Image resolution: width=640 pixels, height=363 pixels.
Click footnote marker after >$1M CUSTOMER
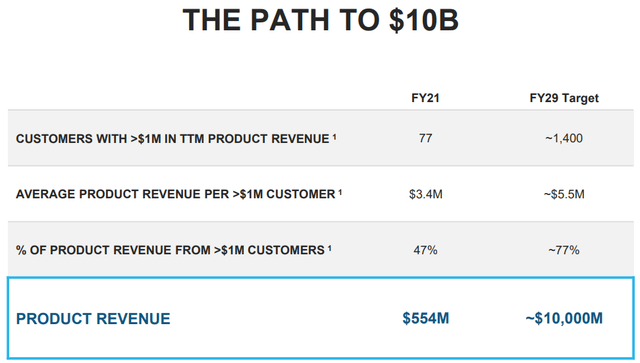(340, 192)
